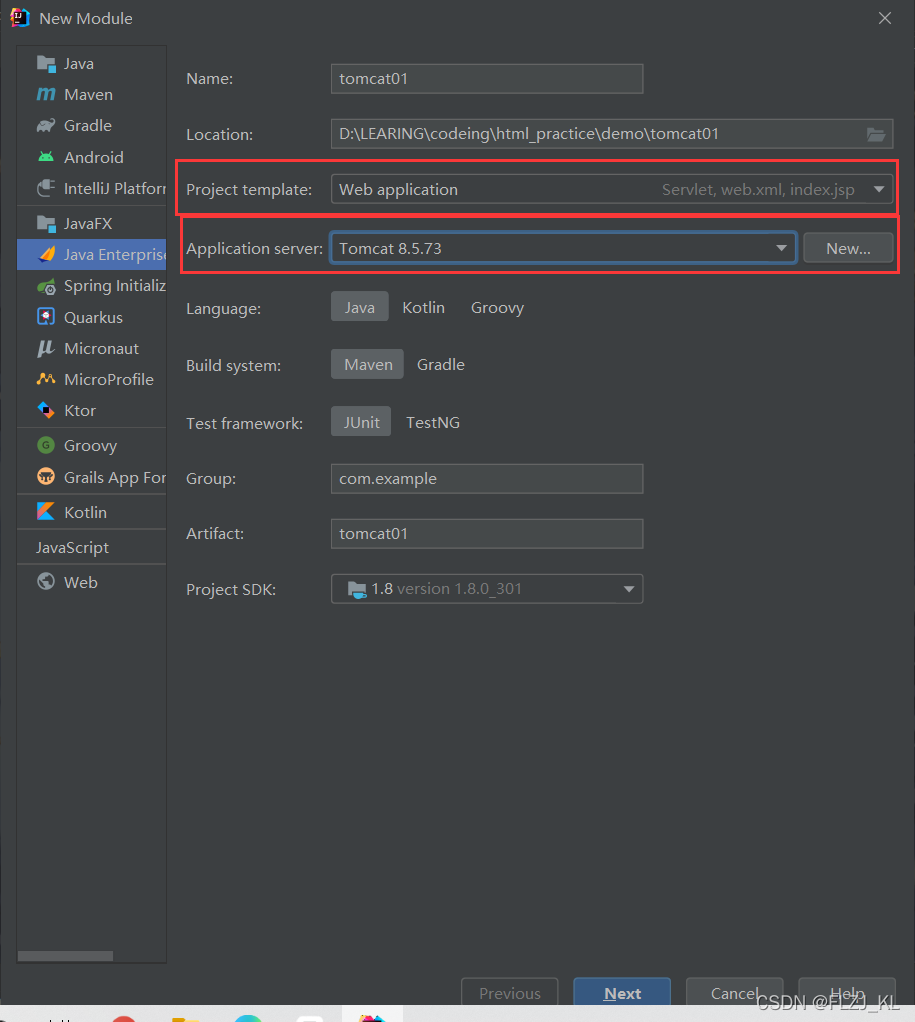Choose Maven build system
Screen dimensions: 915x1022
point(368,364)
